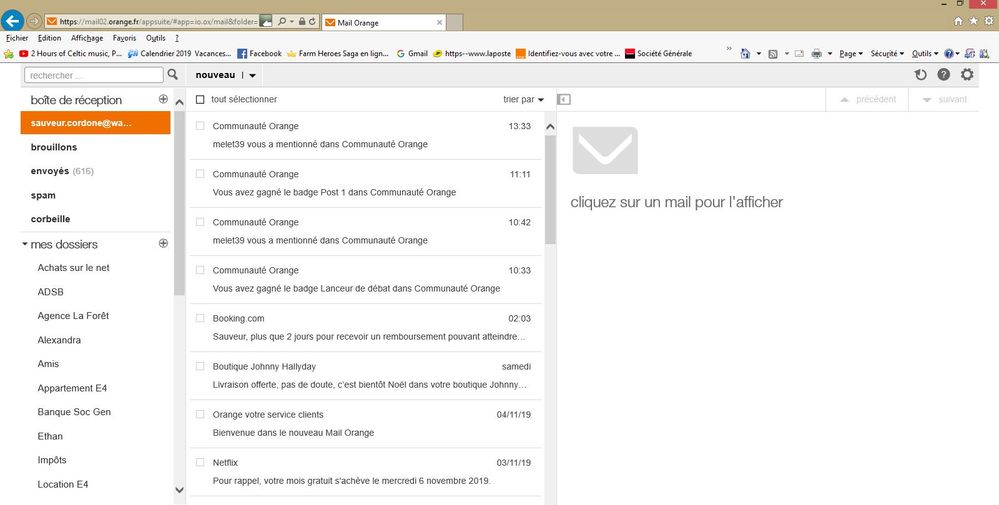This screenshot has height=505, width=999.
Task: Click the browser back arrow button
Action: point(13,20)
